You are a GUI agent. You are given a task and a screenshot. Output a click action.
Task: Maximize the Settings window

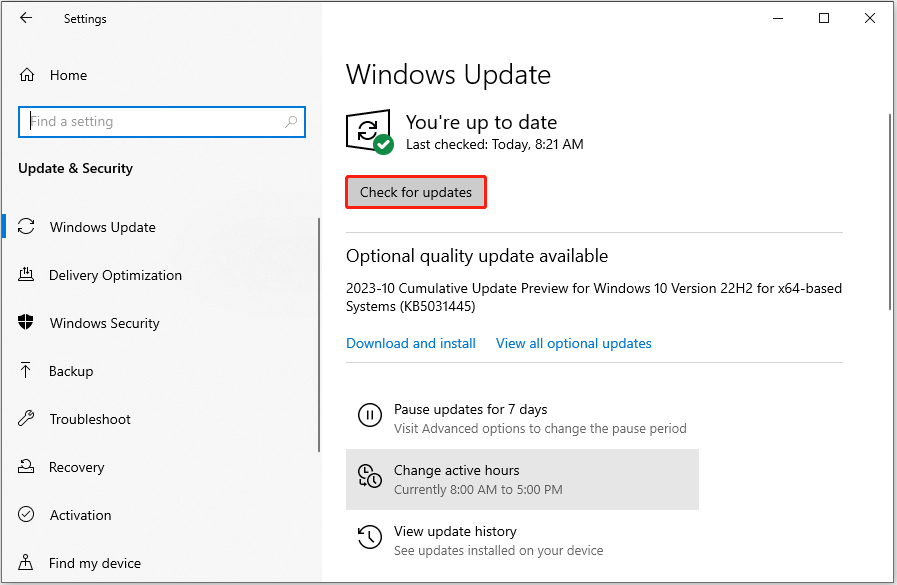tap(824, 18)
